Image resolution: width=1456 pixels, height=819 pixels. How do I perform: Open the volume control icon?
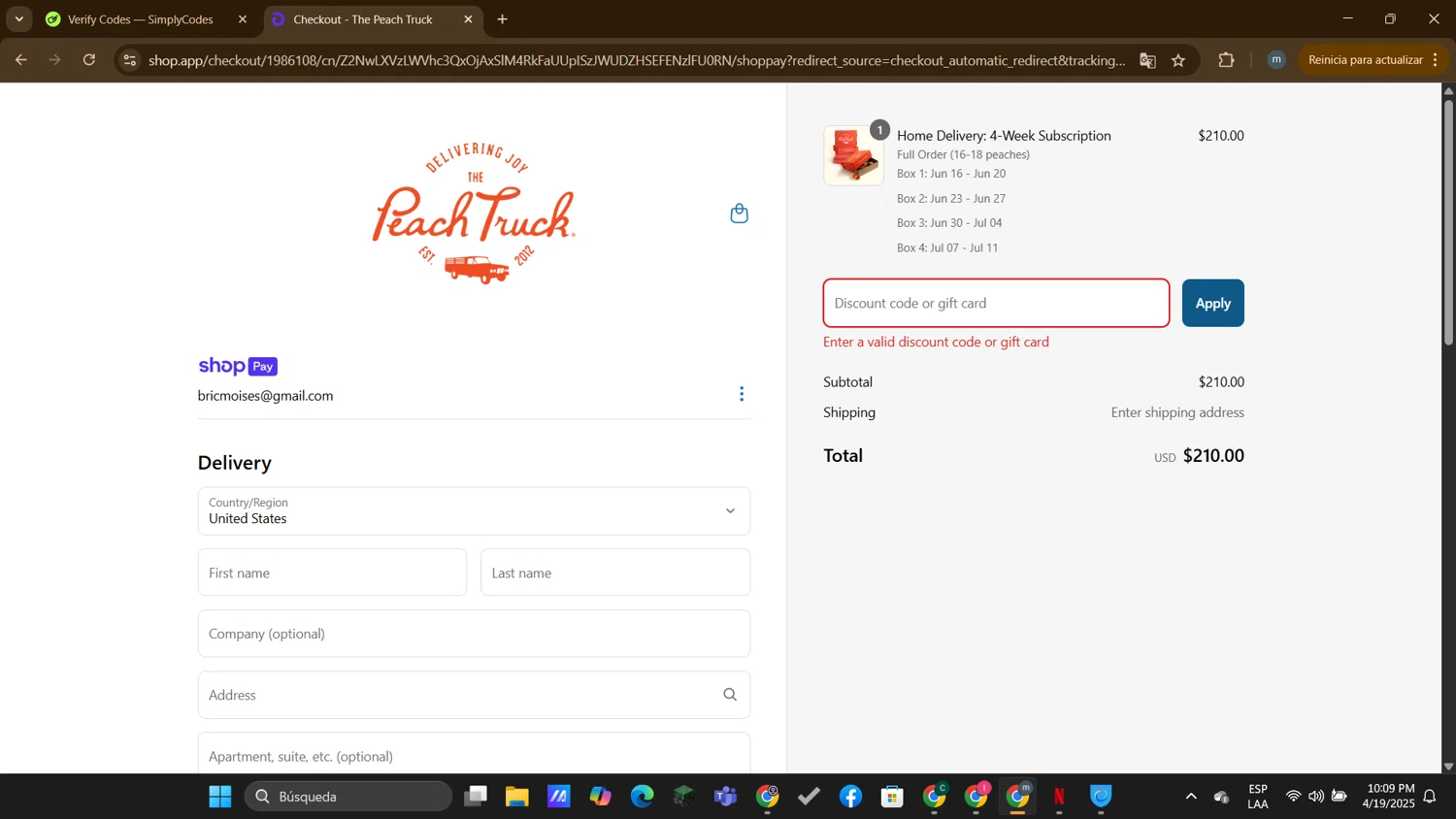pyautogui.click(x=1315, y=797)
